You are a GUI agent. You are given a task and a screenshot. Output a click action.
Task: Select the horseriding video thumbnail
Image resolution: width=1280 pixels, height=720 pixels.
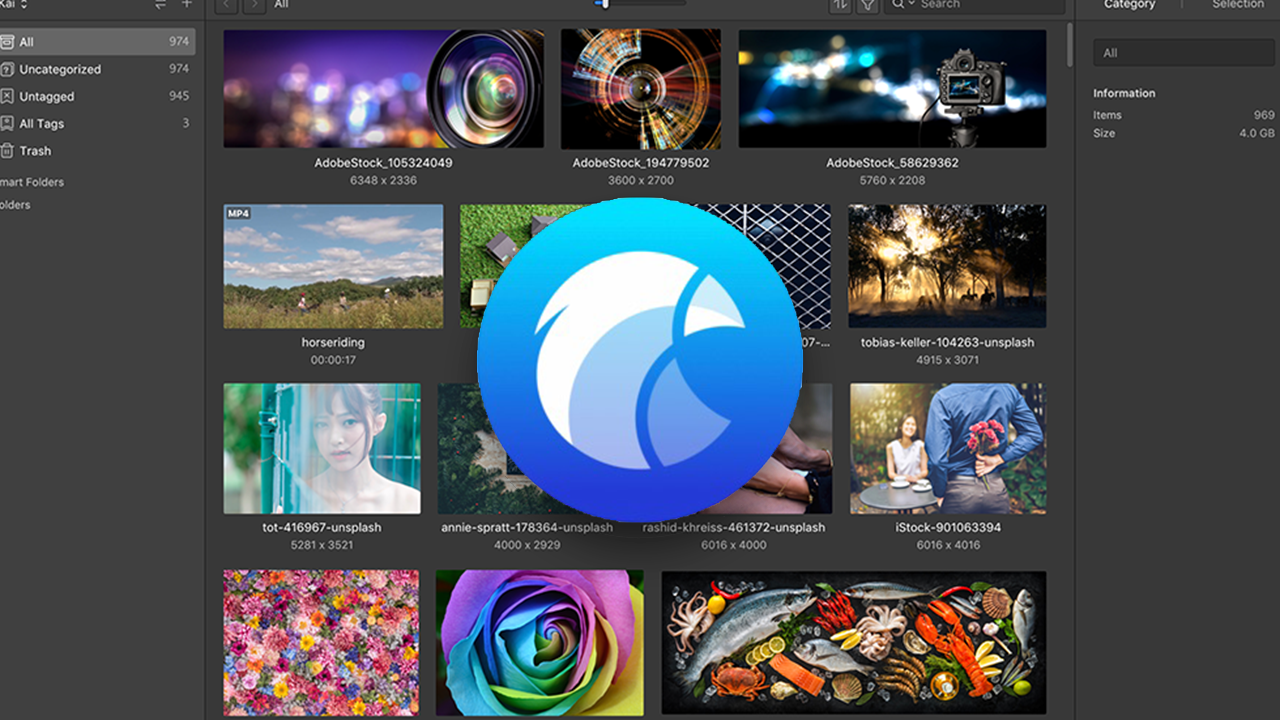(x=333, y=266)
